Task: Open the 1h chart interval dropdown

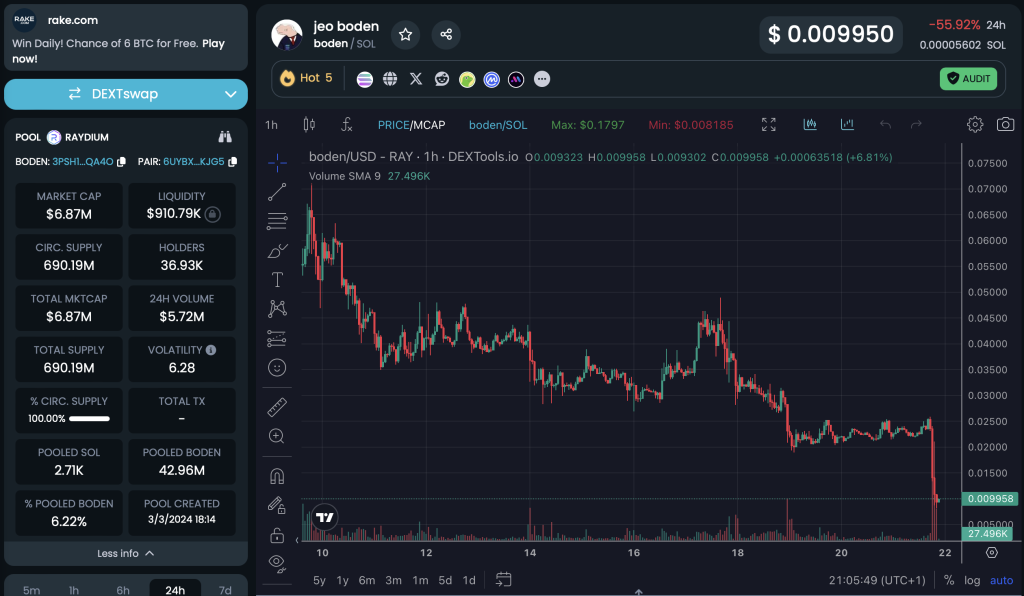Action: 272,125
